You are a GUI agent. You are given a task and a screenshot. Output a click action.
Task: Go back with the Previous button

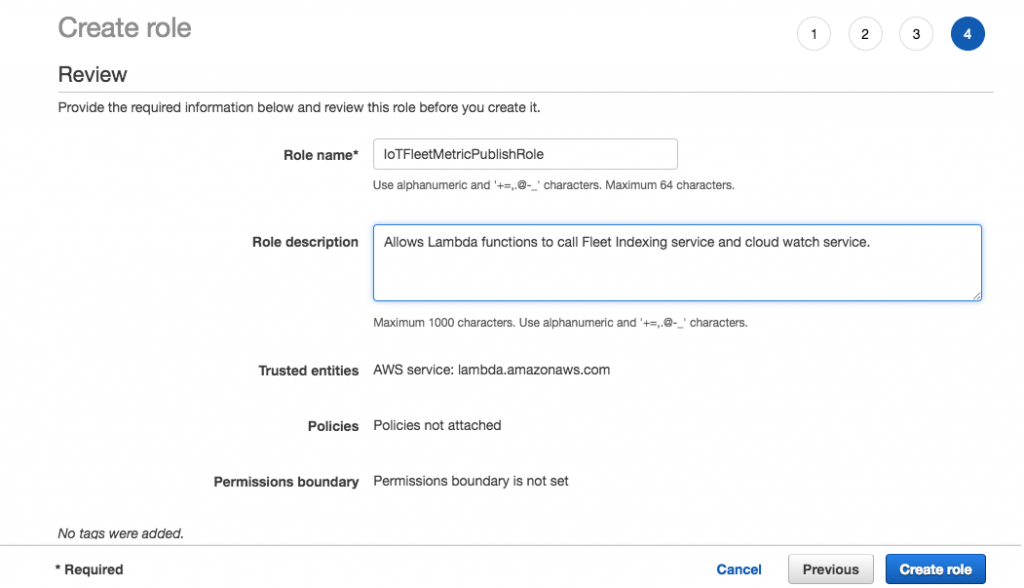(831, 569)
